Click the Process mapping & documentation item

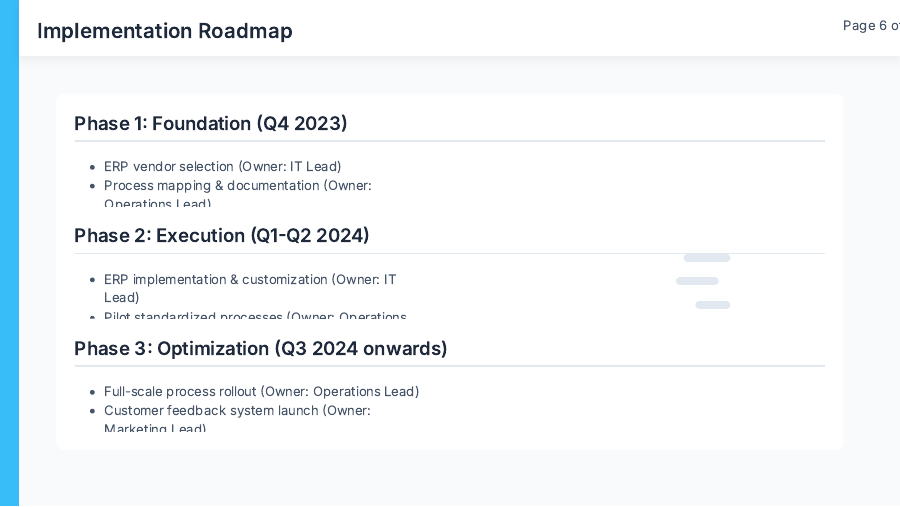pos(237,186)
